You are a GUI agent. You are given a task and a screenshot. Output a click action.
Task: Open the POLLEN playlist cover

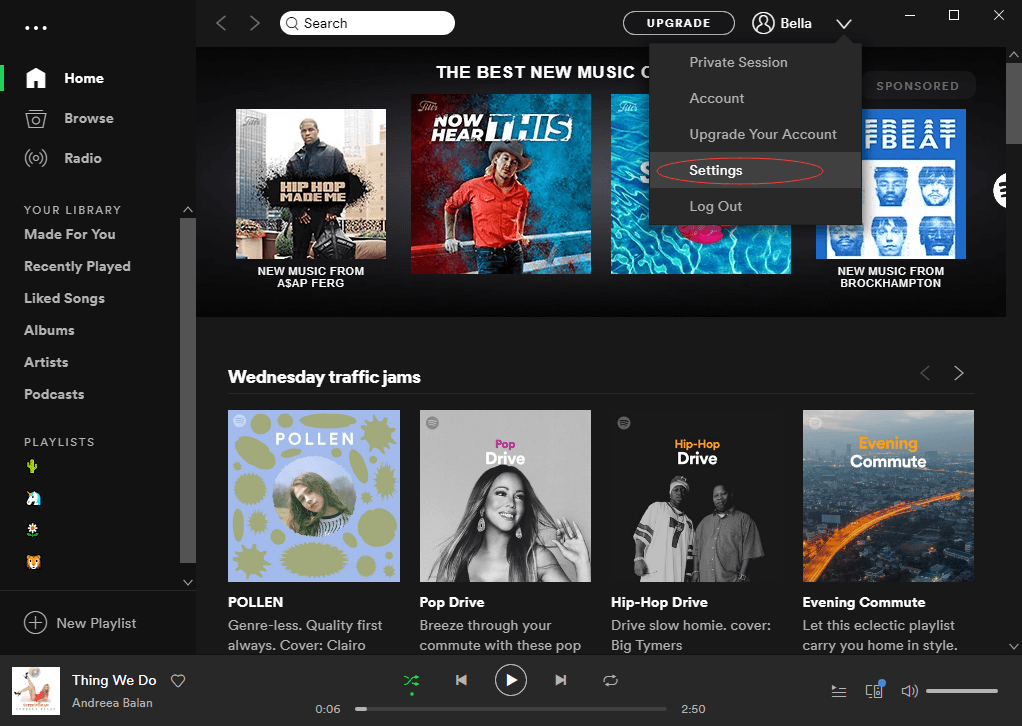(x=314, y=495)
